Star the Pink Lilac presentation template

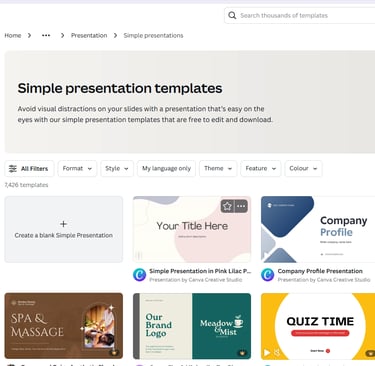(227, 206)
